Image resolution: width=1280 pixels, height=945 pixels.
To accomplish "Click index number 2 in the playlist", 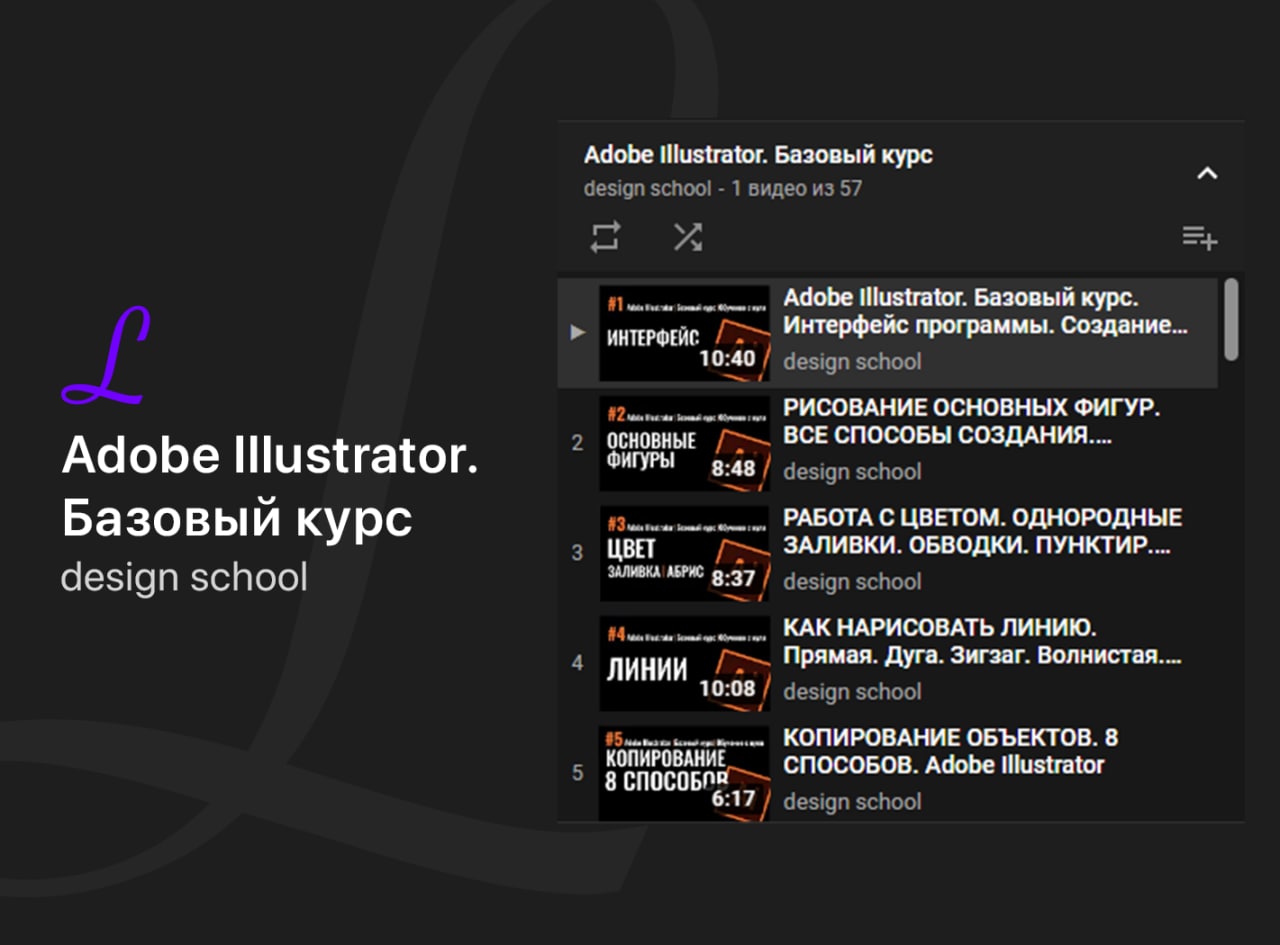I will pyautogui.click(x=577, y=442).
